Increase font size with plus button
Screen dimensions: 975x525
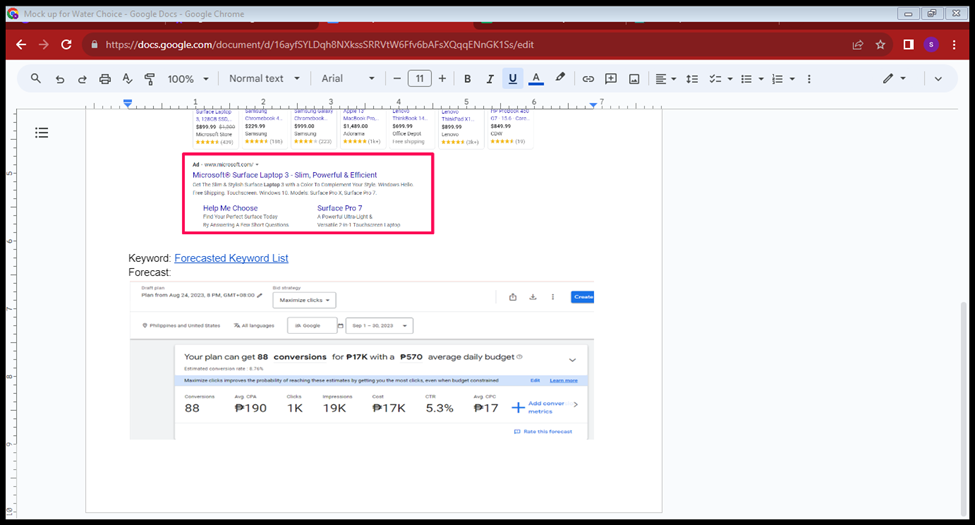pos(442,78)
